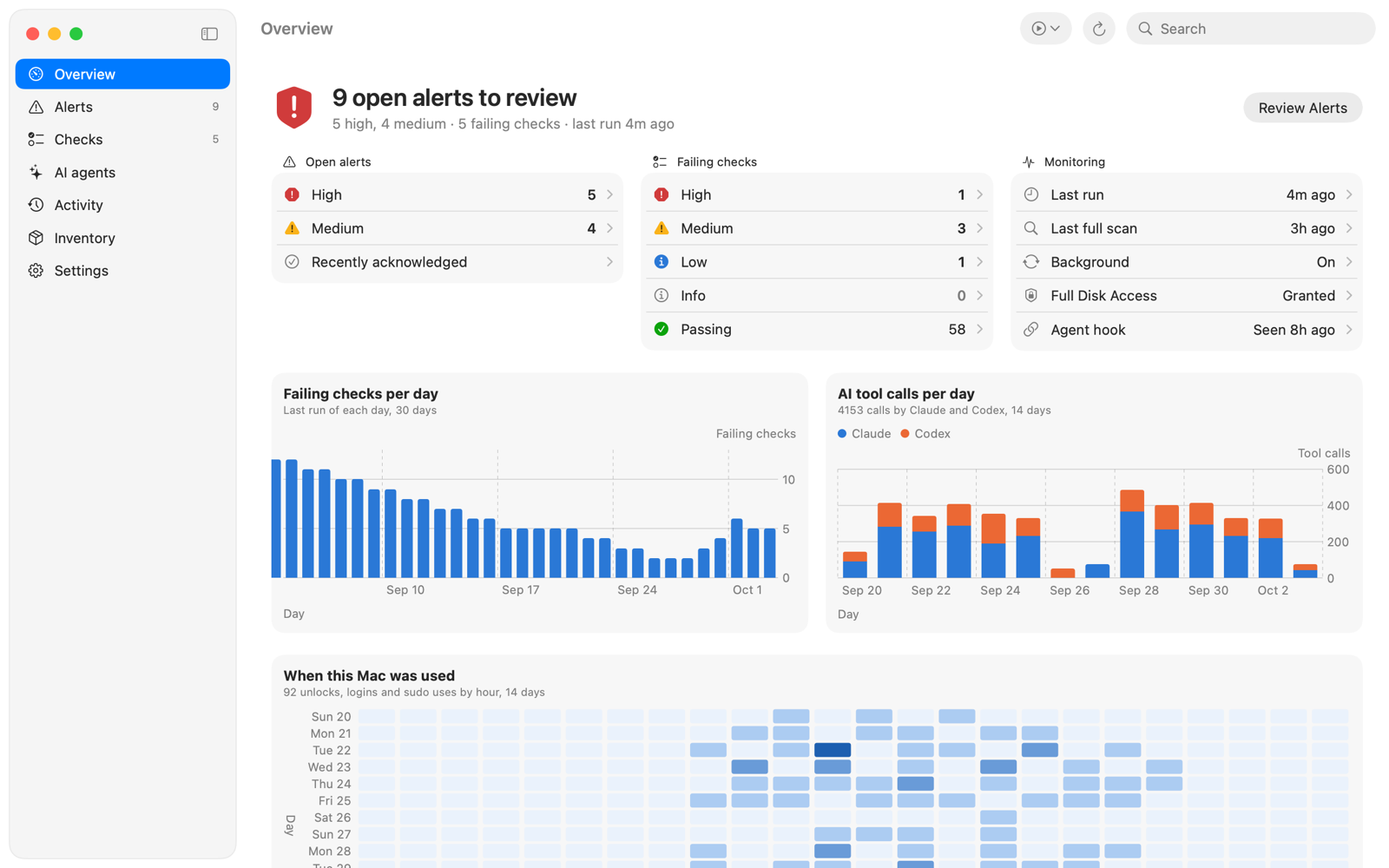Click the Activity clock icon
The image size is (1389, 868).
coord(36,205)
